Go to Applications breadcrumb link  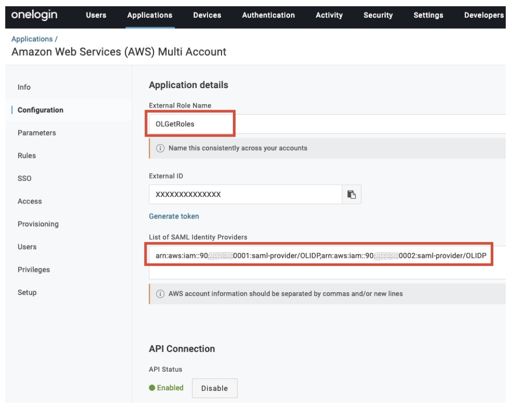(32, 39)
